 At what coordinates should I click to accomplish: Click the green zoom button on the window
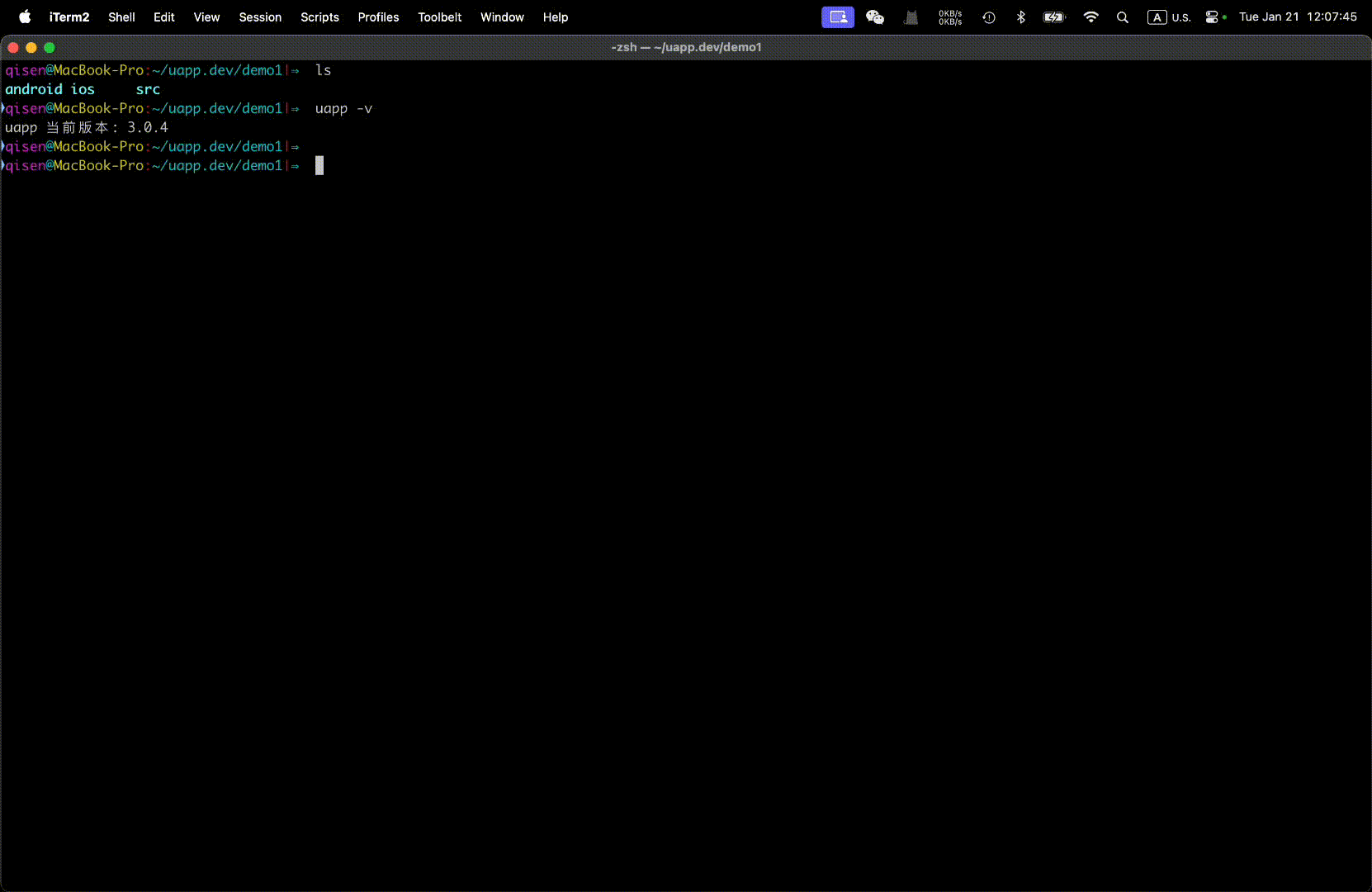50,47
